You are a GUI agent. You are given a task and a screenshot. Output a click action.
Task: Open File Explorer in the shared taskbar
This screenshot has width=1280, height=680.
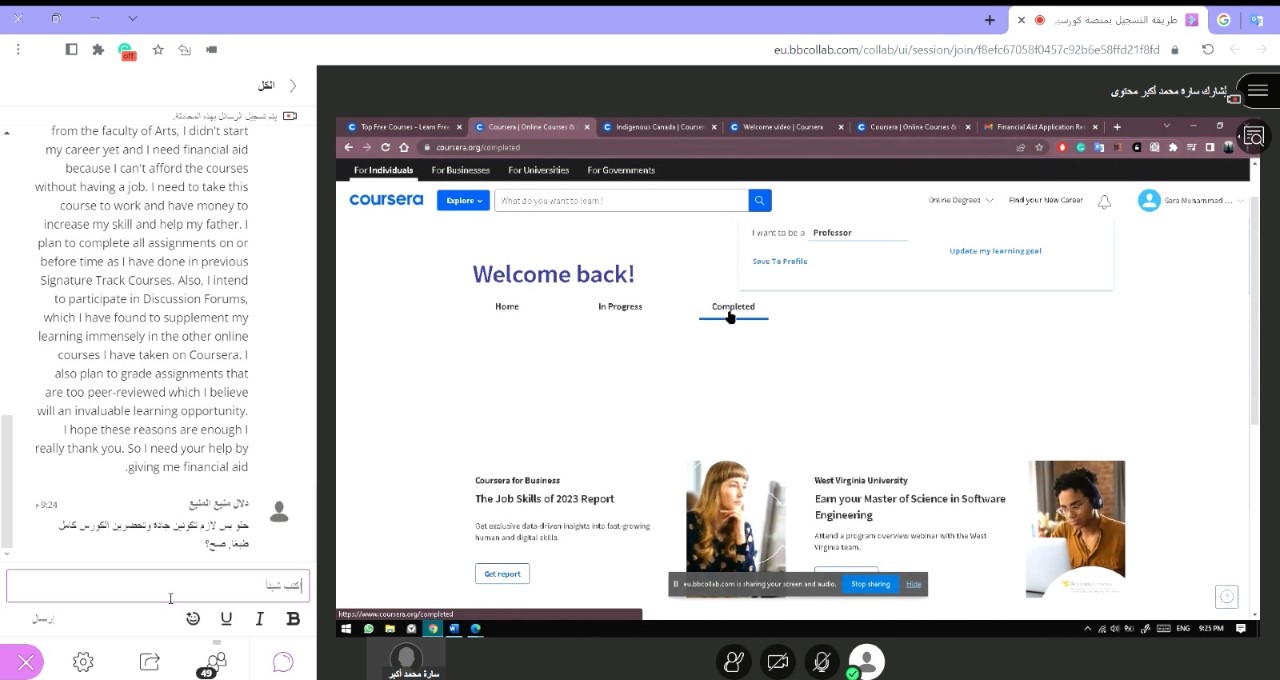(390, 629)
